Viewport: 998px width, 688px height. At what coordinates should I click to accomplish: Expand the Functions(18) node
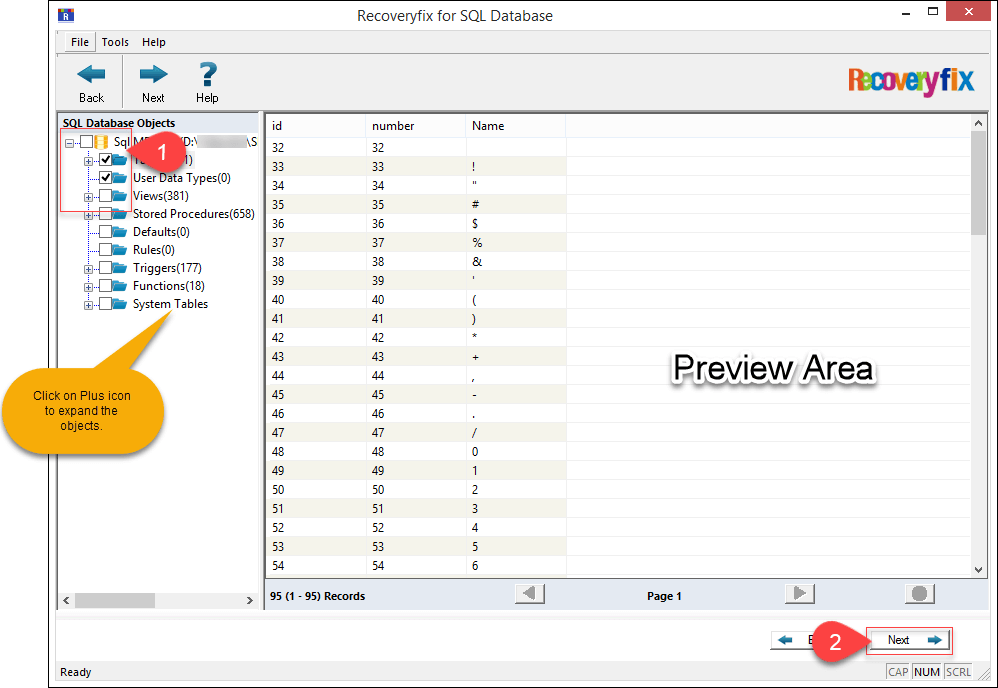click(88, 287)
